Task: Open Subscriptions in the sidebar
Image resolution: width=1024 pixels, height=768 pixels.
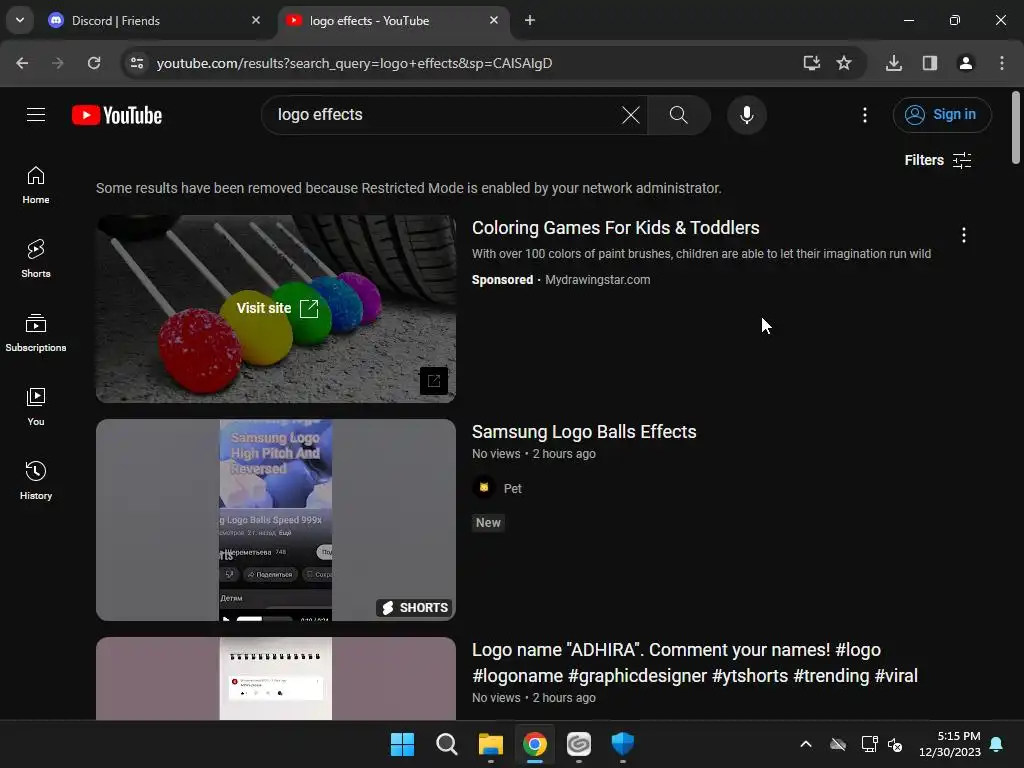Action: pyautogui.click(x=36, y=333)
